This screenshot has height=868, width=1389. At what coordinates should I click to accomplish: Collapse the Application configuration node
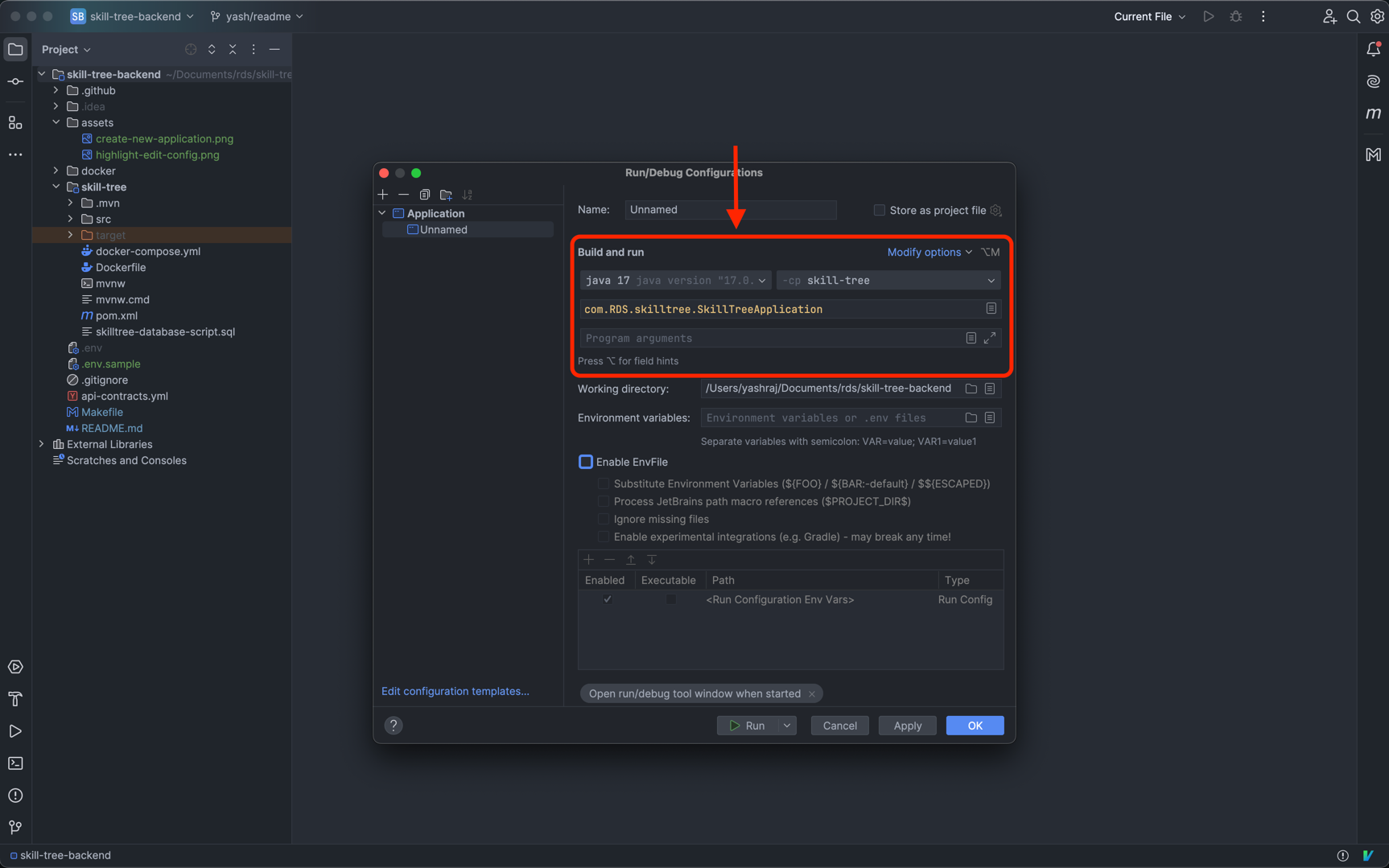click(x=382, y=213)
